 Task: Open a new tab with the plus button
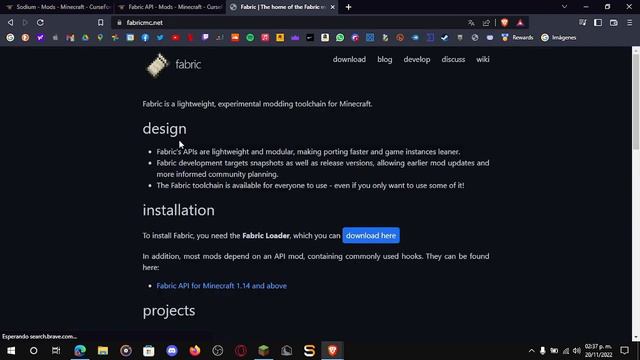click(x=348, y=7)
